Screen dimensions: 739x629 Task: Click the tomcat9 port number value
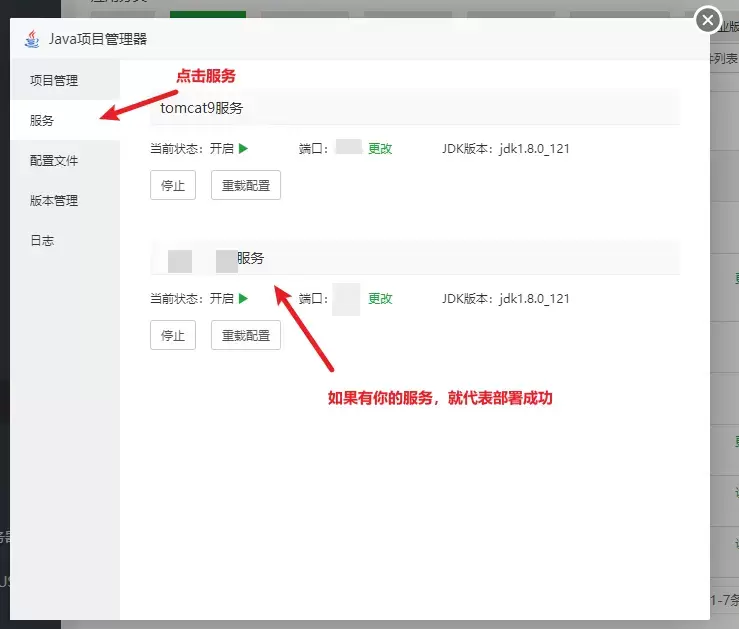(x=347, y=148)
